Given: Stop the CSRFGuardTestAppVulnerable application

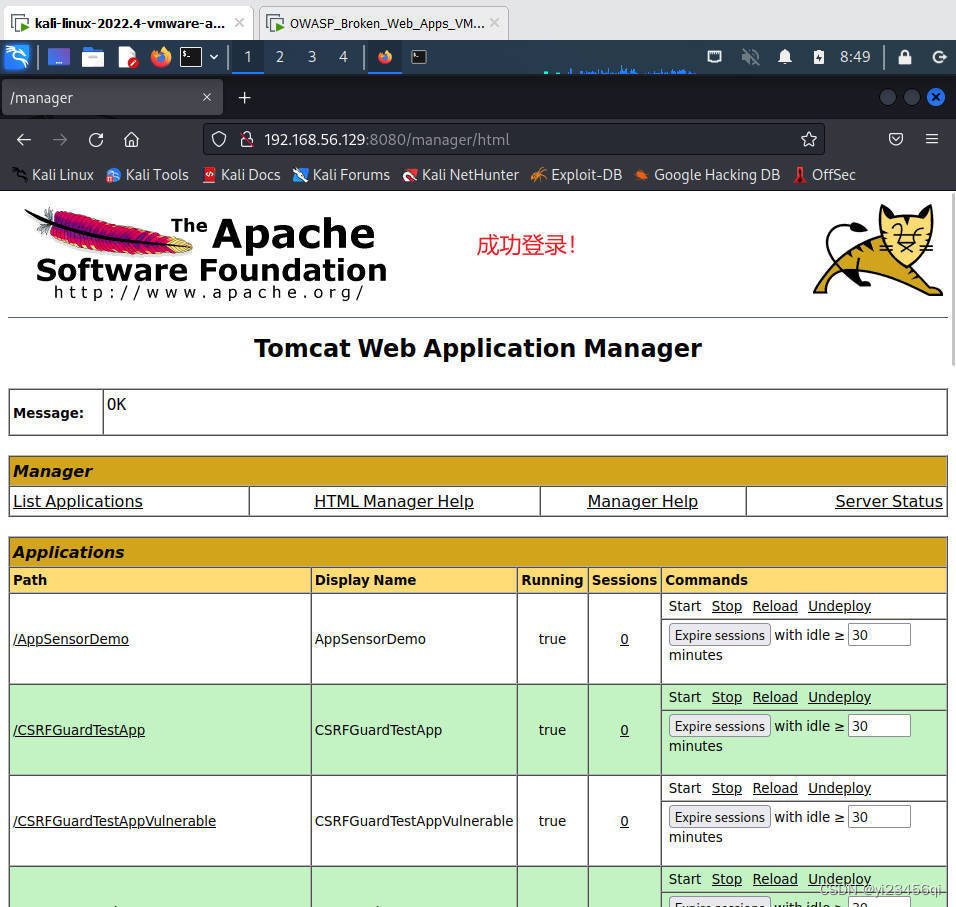Looking at the screenshot, I should click(x=726, y=787).
